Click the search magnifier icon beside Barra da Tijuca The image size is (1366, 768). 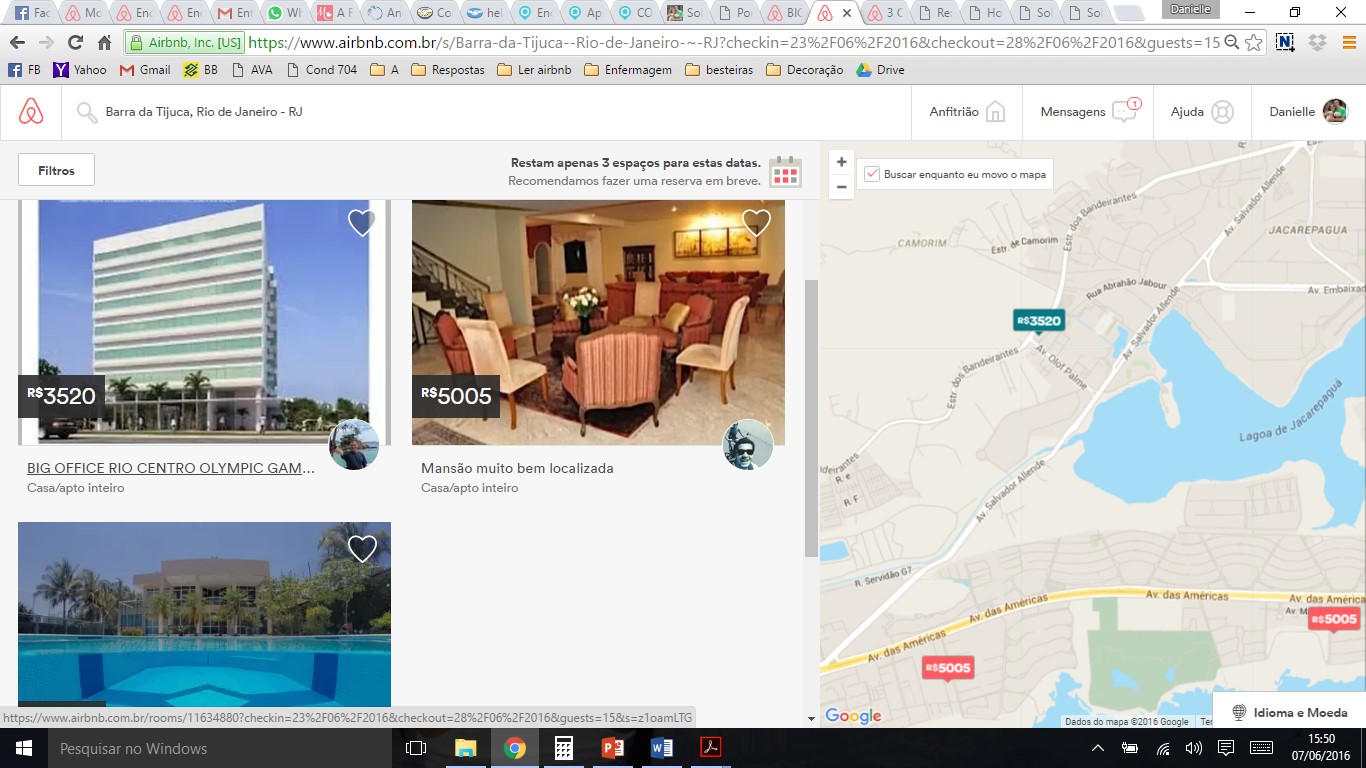pyautogui.click(x=87, y=112)
